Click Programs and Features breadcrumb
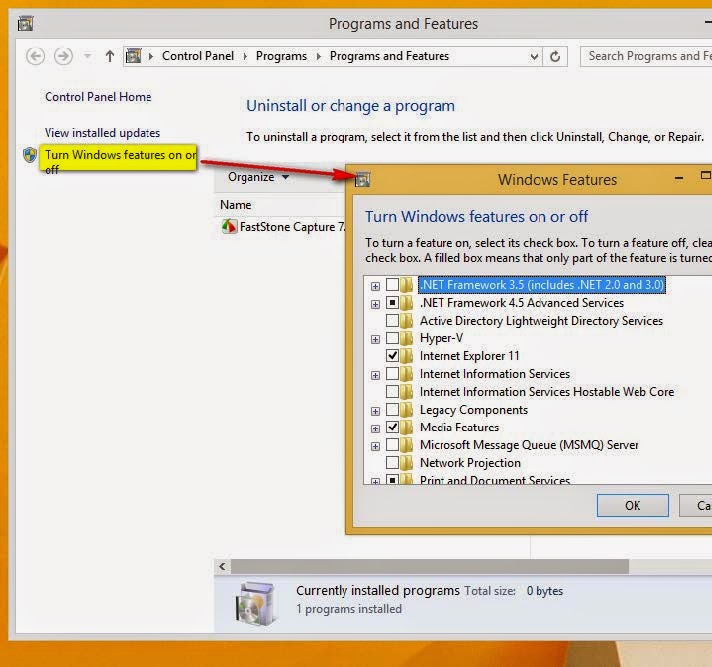The width and height of the screenshot is (712, 667). coord(389,56)
